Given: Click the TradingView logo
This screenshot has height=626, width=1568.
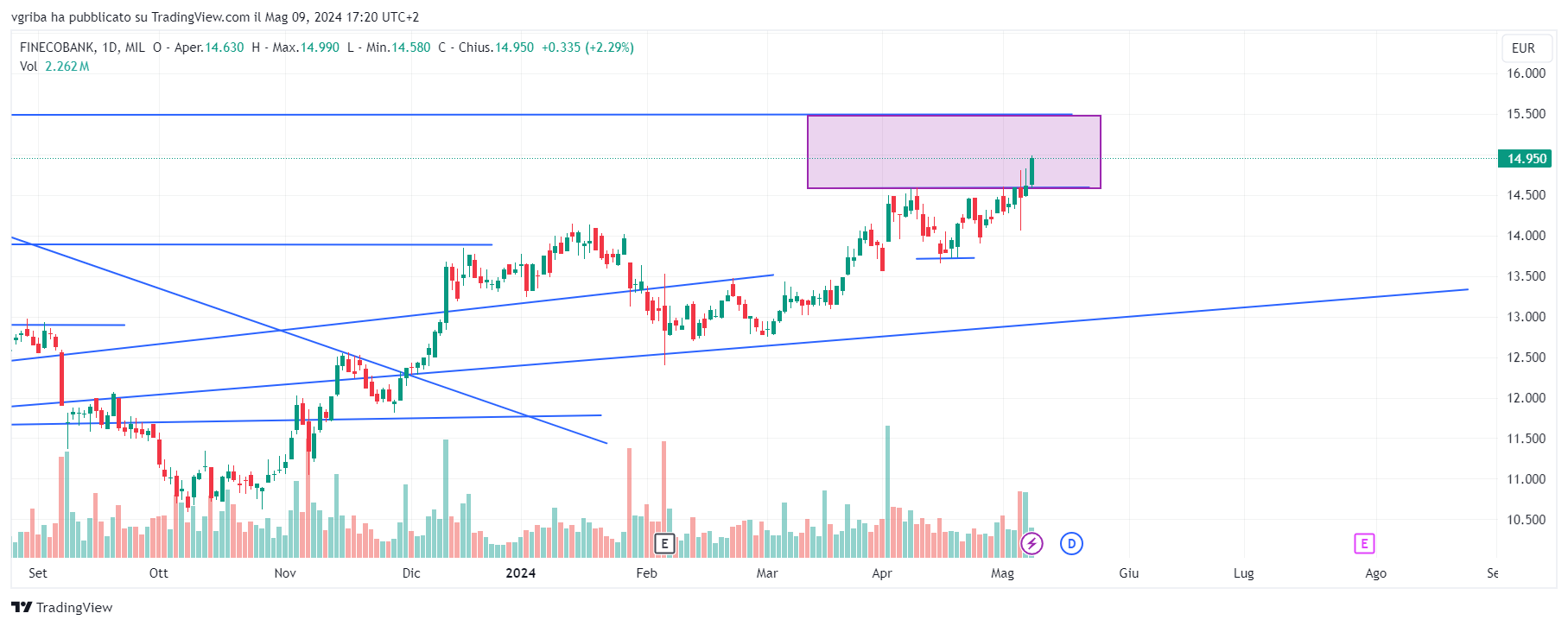Looking at the screenshot, I should pyautogui.click(x=62, y=607).
